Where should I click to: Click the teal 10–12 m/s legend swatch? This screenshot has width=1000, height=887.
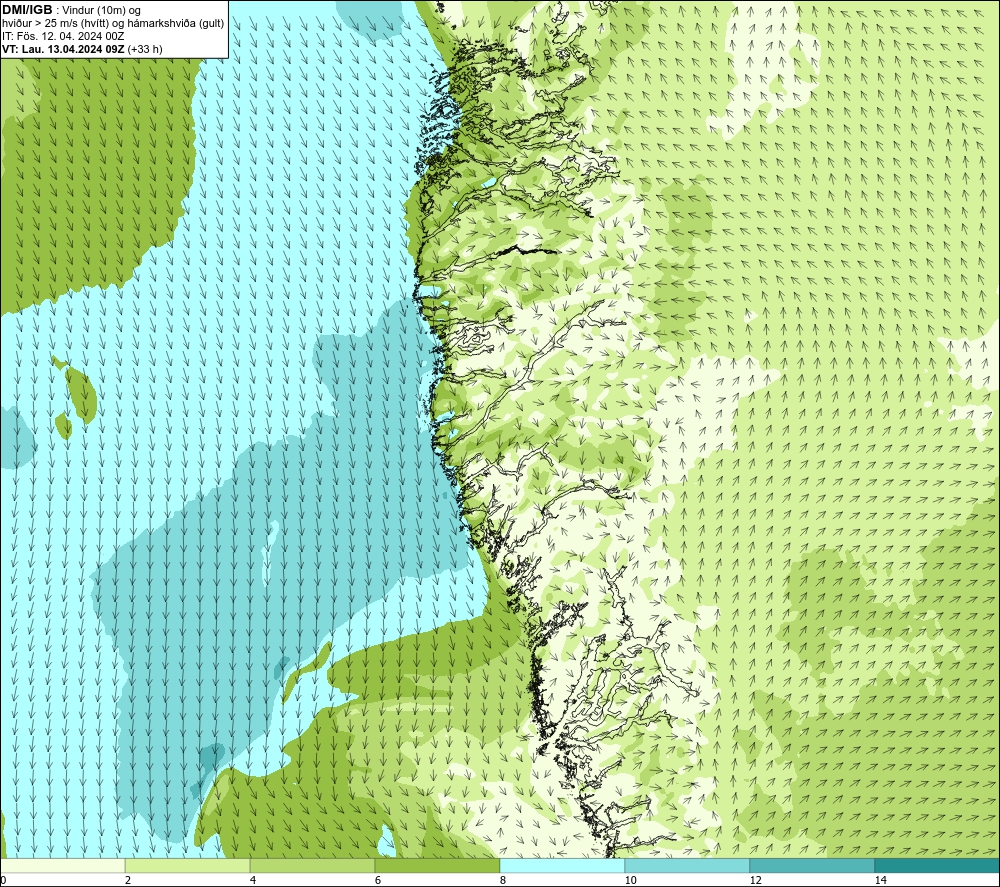pyautogui.click(x=687, y=866)
